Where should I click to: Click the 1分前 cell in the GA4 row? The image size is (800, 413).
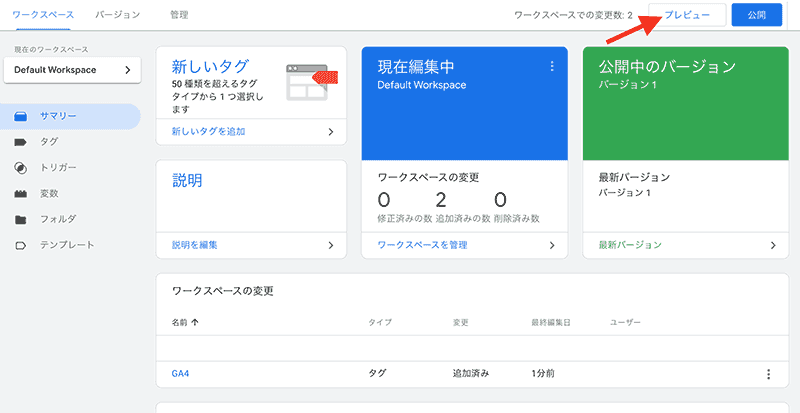[x=543, y=374]
